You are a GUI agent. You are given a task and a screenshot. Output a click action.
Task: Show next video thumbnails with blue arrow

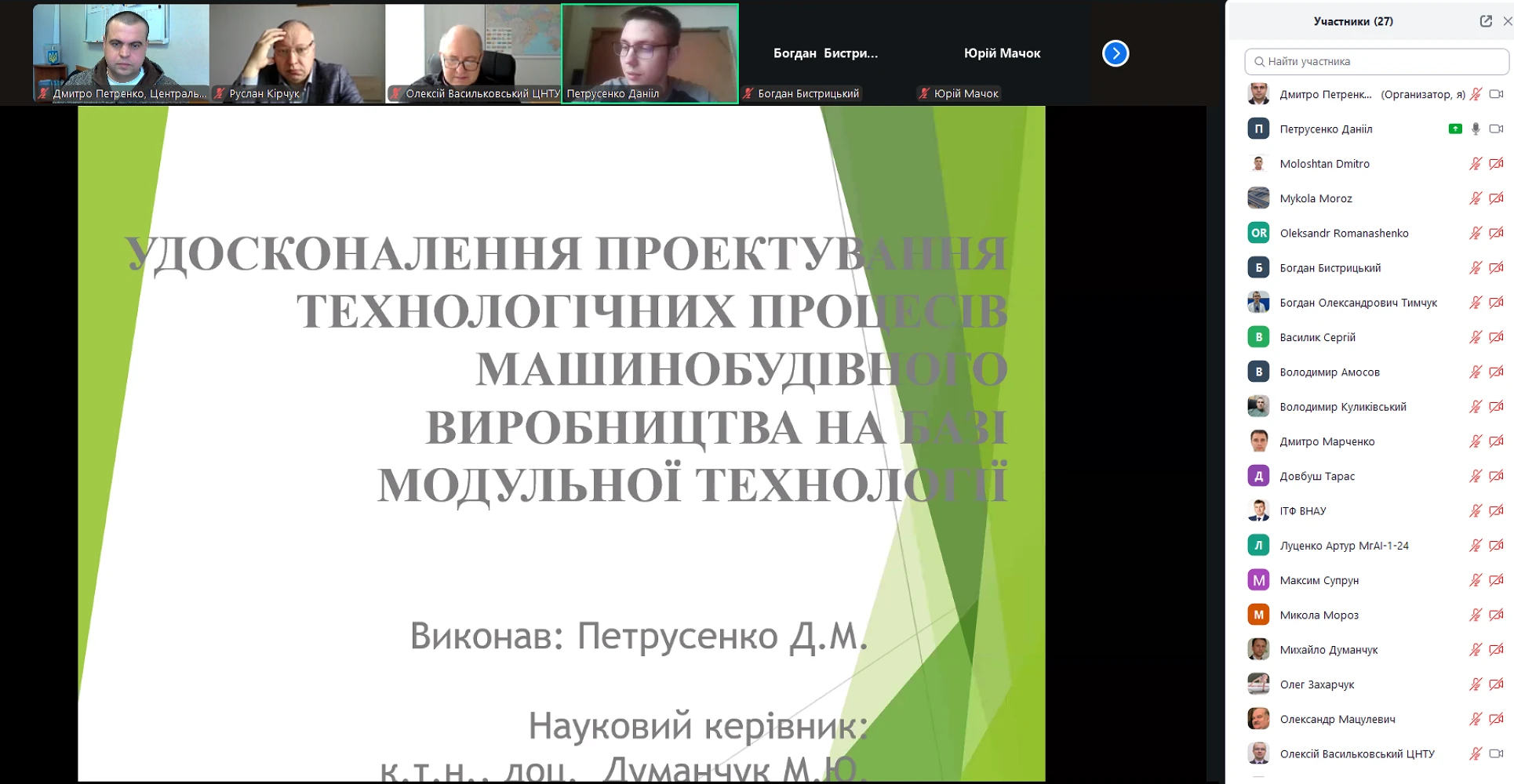coord(1115,53)
